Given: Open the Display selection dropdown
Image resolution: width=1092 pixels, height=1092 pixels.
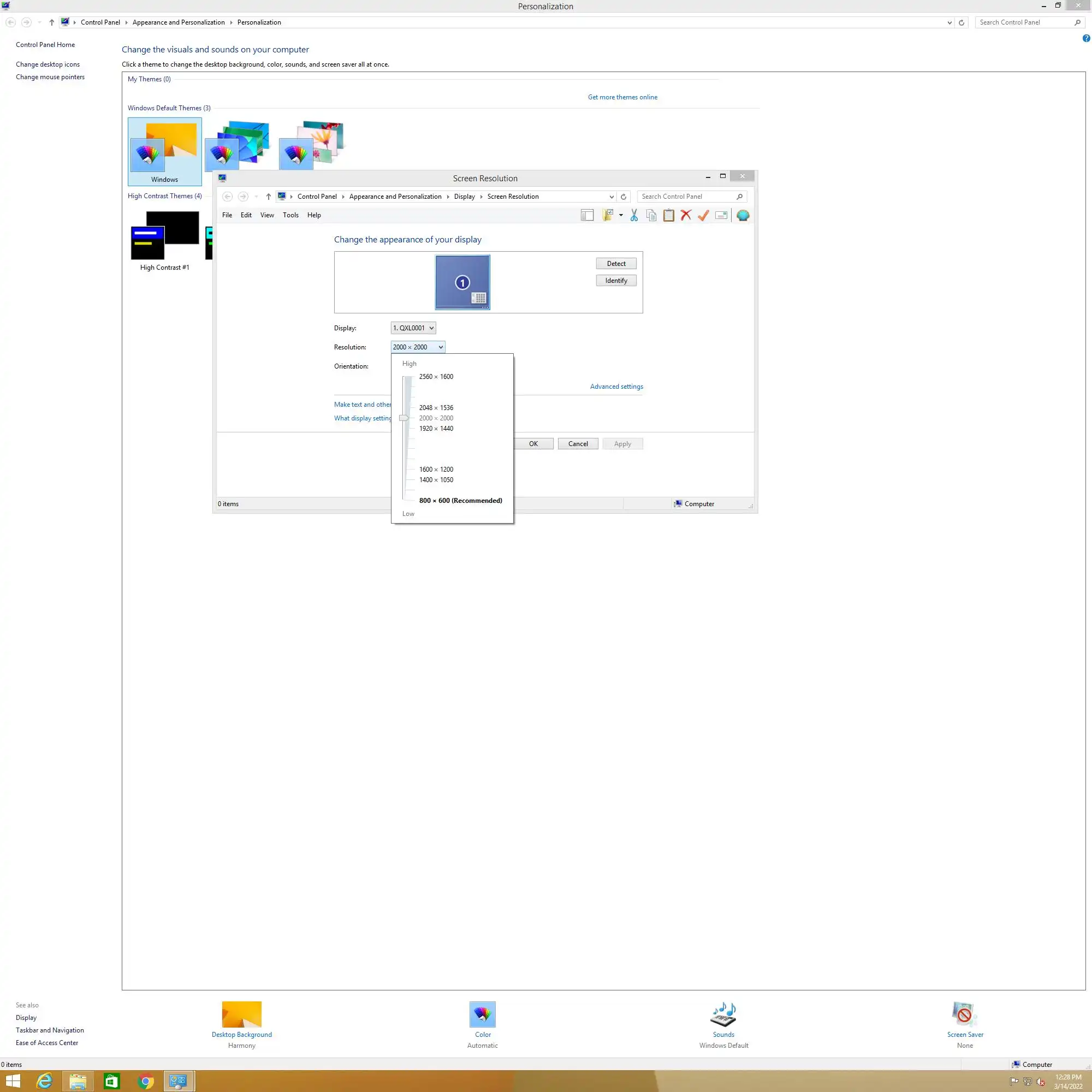Looking at the screenshot, I should (413, 328).
